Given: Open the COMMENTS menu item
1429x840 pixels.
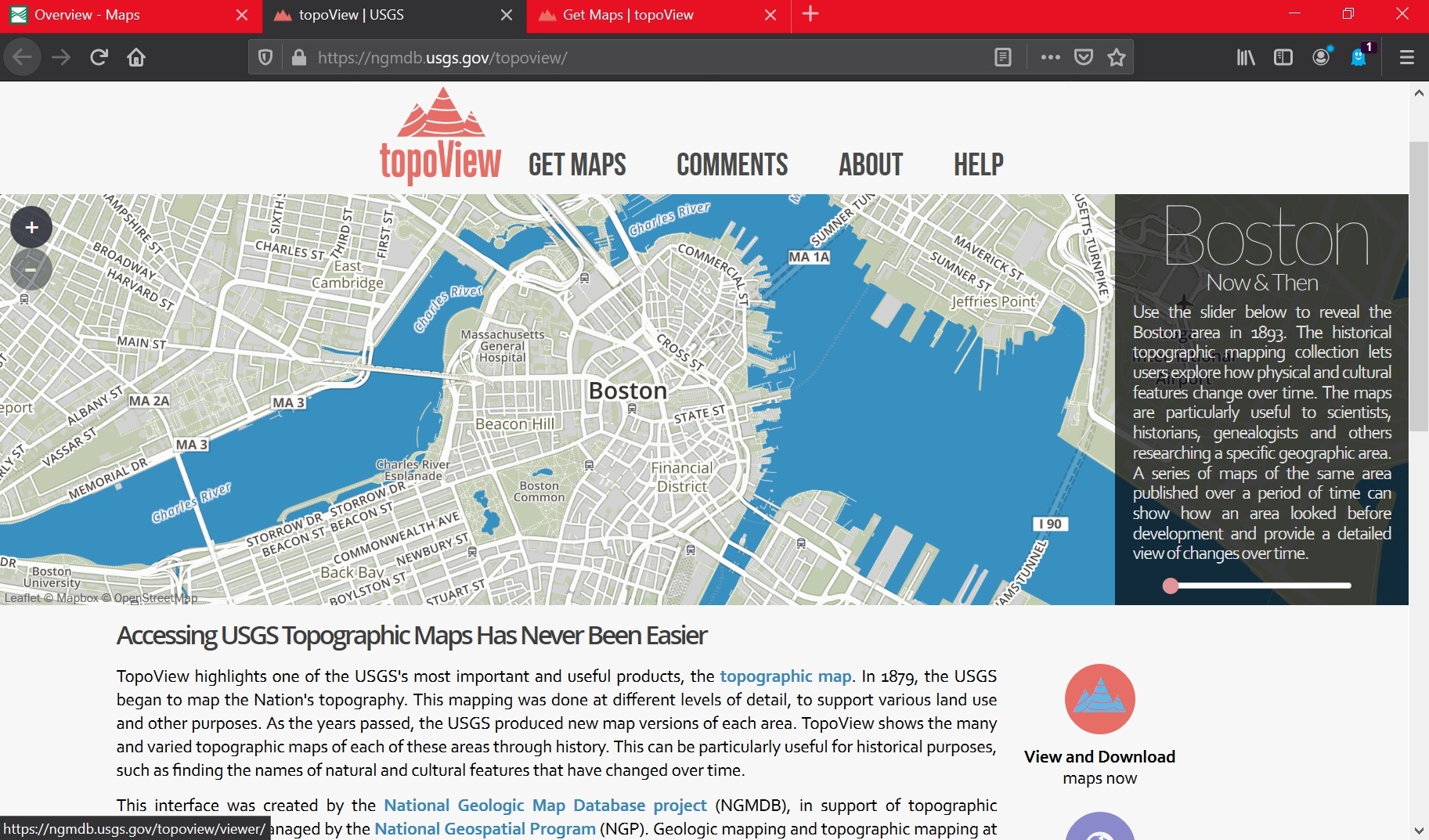Looking at the screenshot, I should coord(732,164).
